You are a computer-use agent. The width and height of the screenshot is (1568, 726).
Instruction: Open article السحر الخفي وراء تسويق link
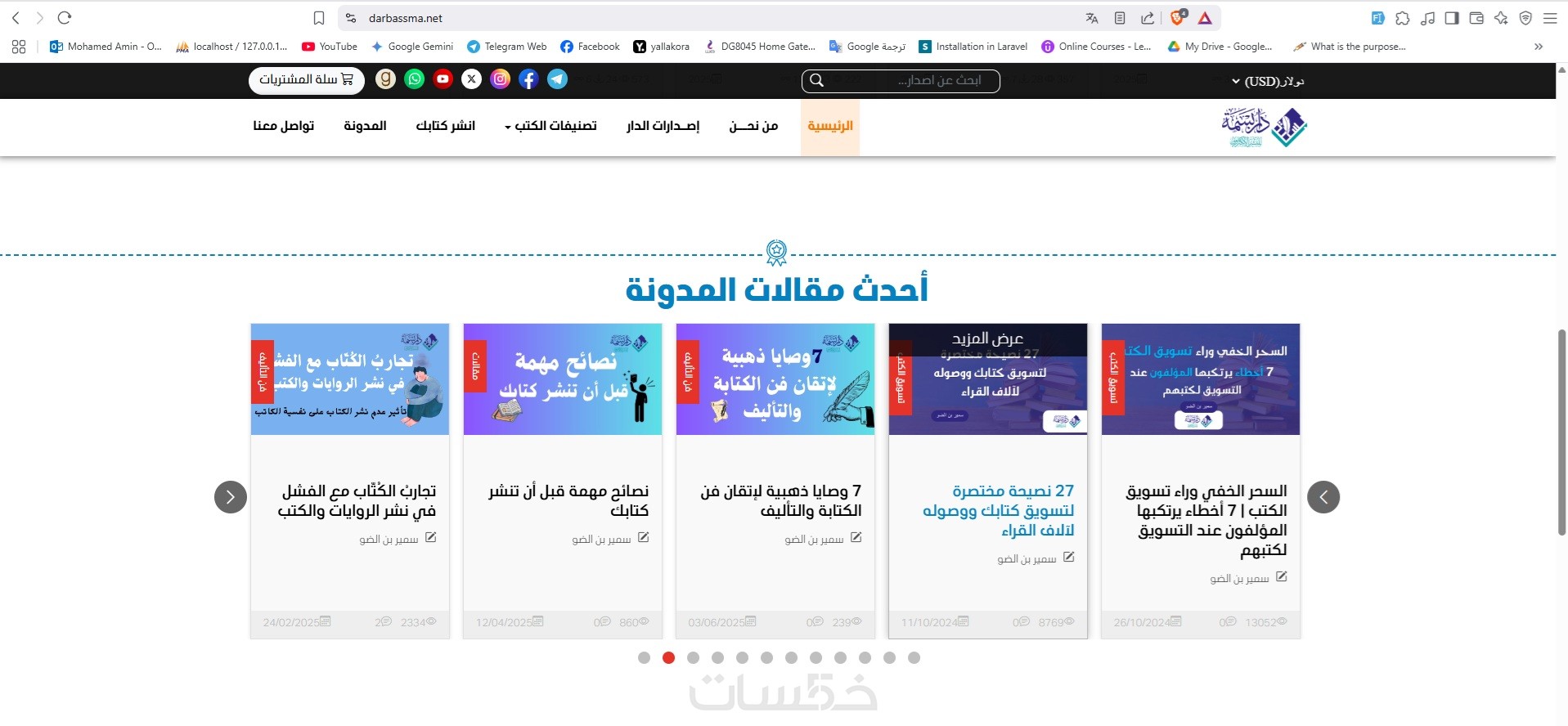click(x=1206, y=520)
